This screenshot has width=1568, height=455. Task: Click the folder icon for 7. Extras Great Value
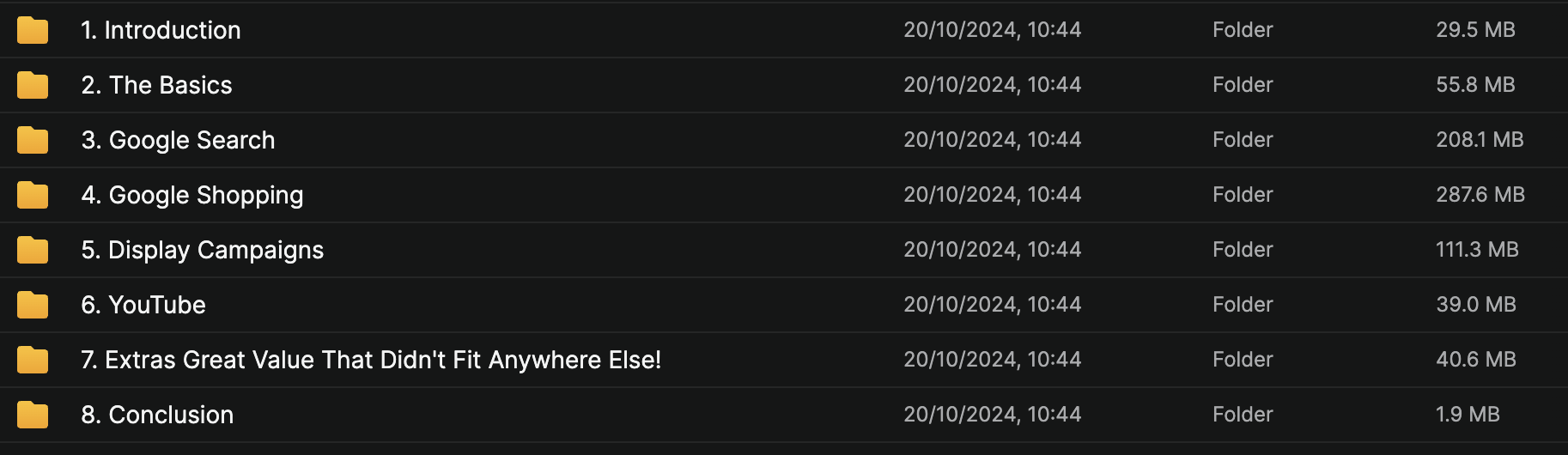33,360
